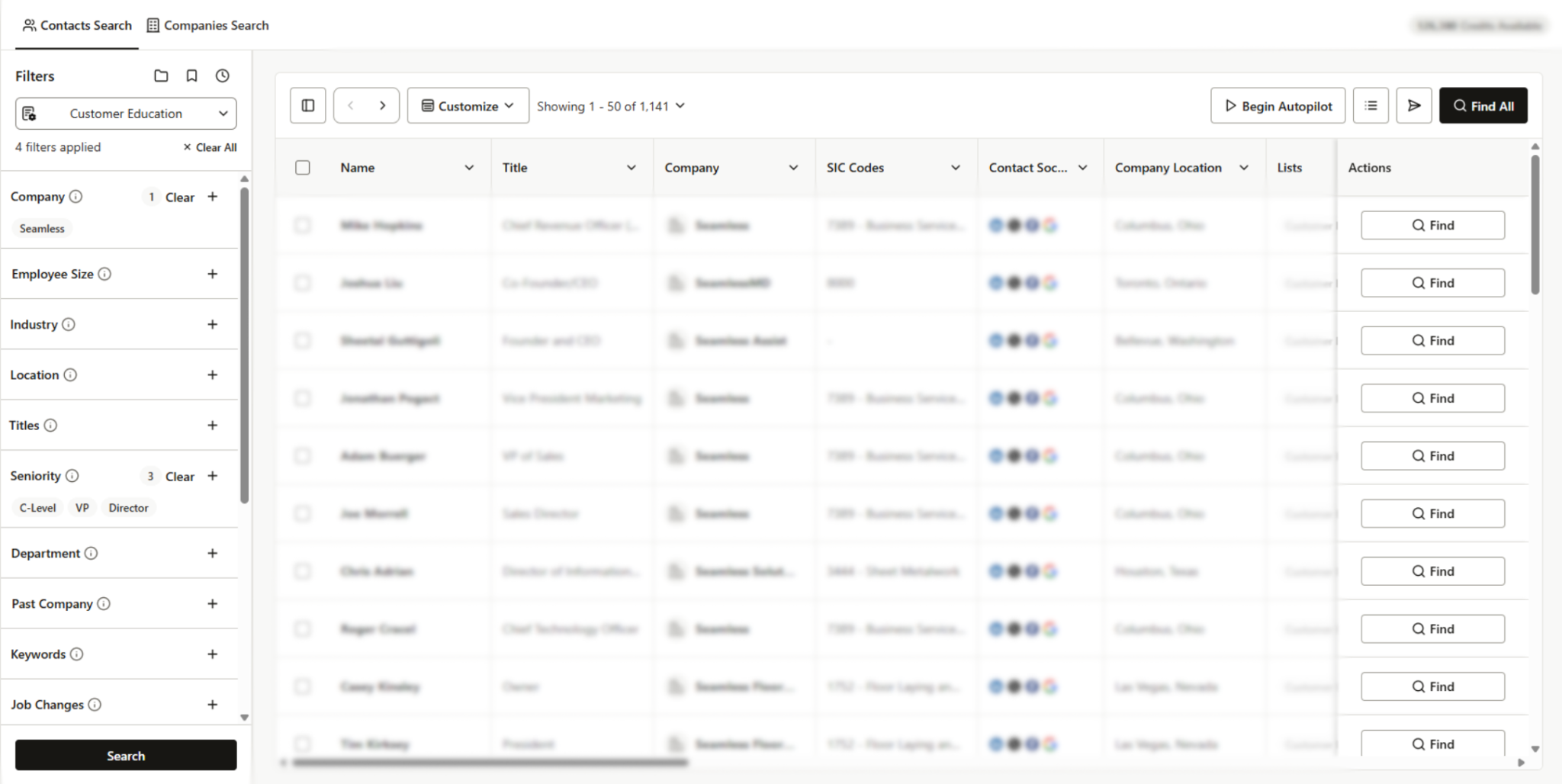Check the second contact row checkbox

pyautogui.click(x=303, y=283)
